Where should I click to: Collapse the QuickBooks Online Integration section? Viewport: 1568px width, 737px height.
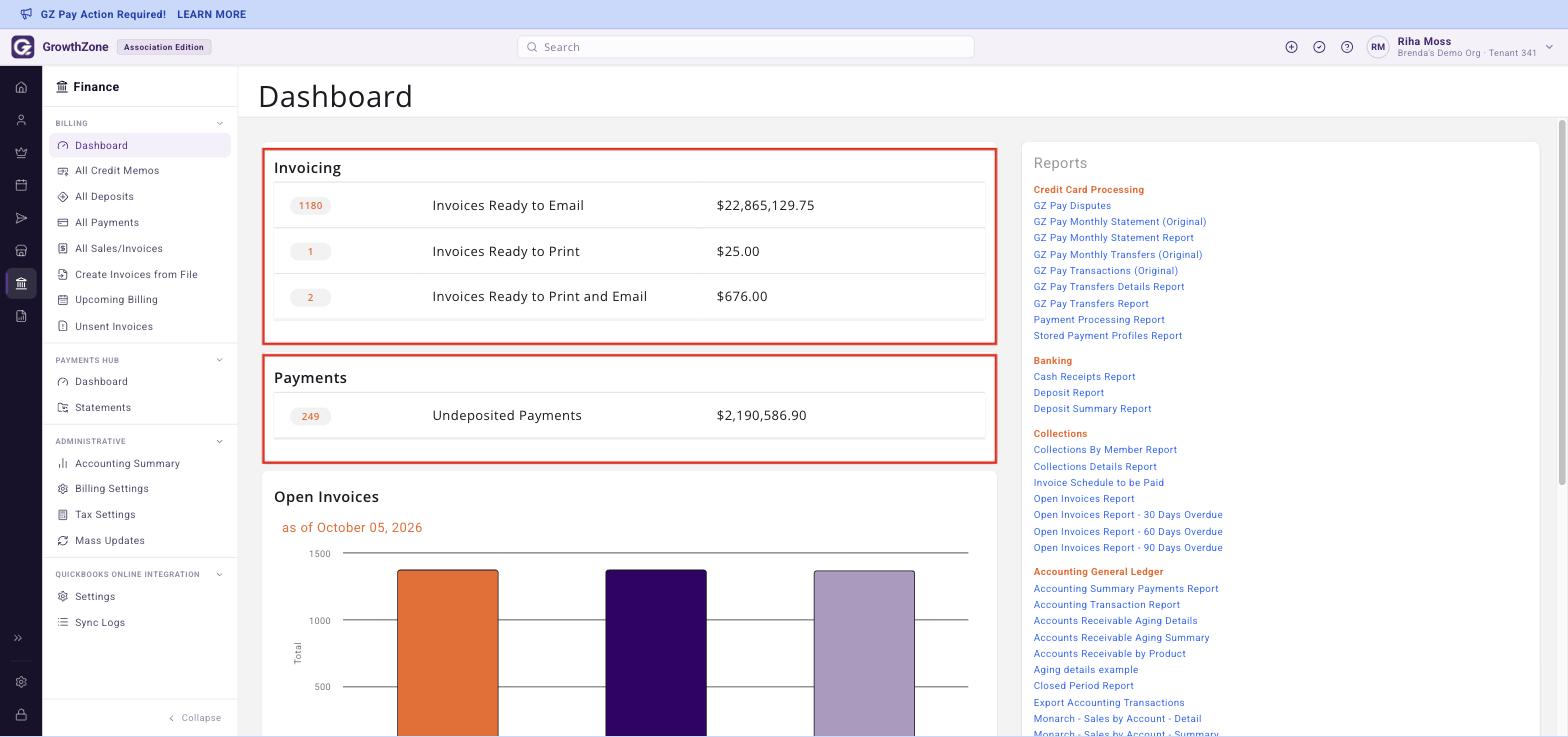[x=220, y=575]
